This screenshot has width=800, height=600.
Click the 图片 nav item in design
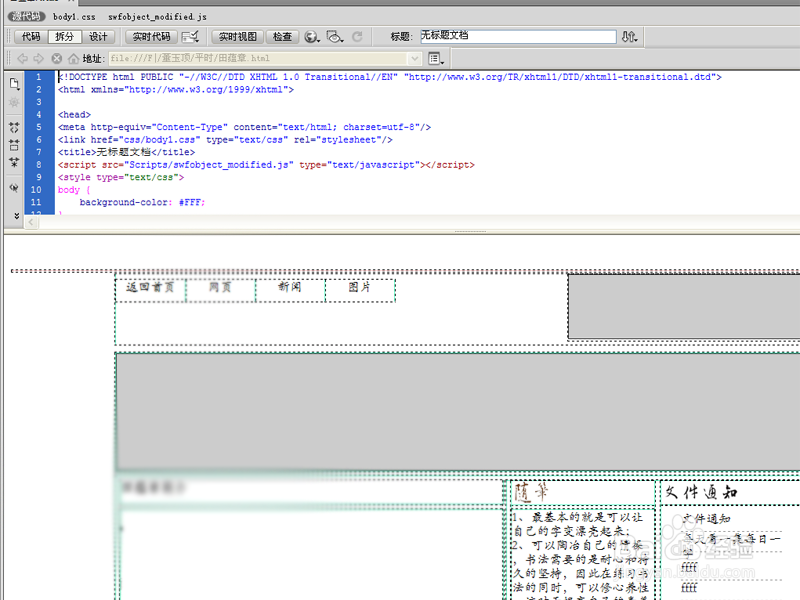pyautogui.click(x=360, y=288)
